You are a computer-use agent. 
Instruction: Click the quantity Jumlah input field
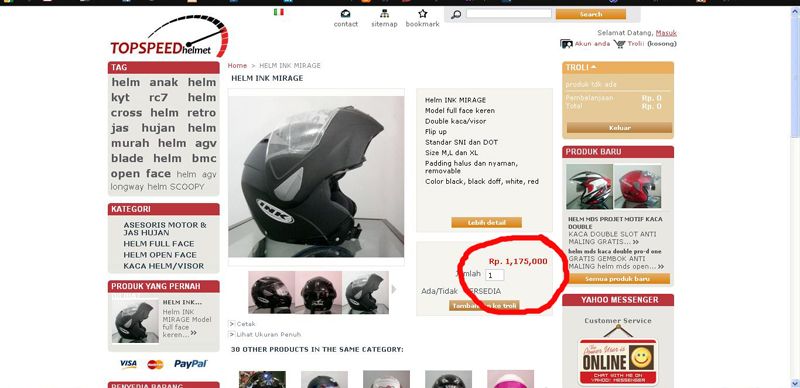tap(494, 275)
